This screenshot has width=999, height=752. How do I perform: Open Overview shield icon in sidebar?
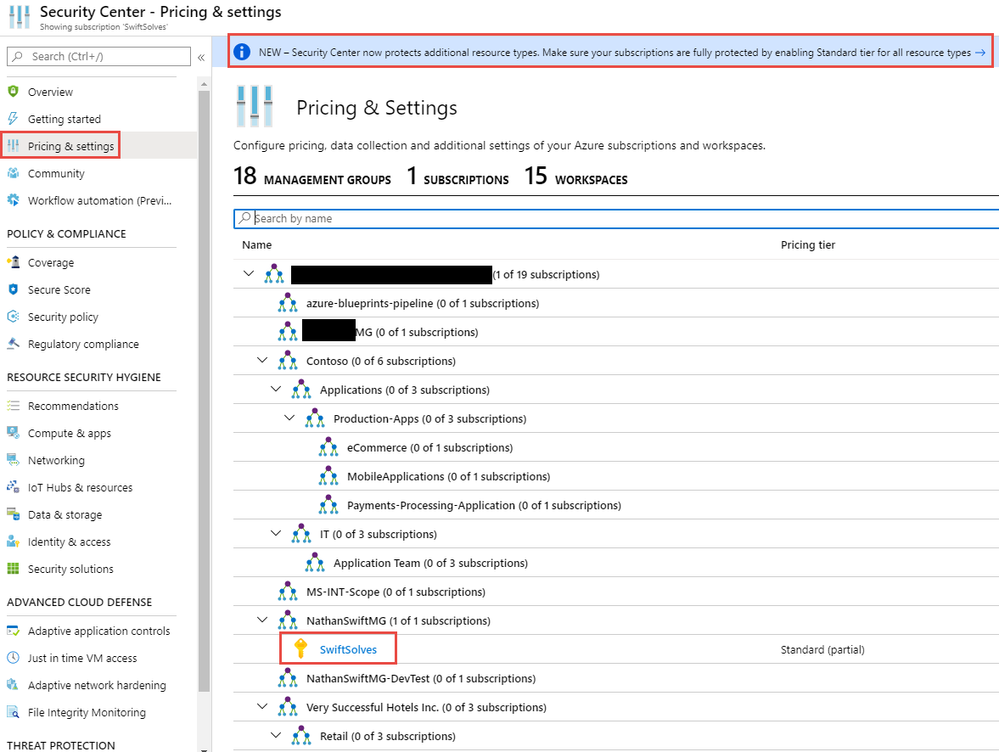[13, 91]
